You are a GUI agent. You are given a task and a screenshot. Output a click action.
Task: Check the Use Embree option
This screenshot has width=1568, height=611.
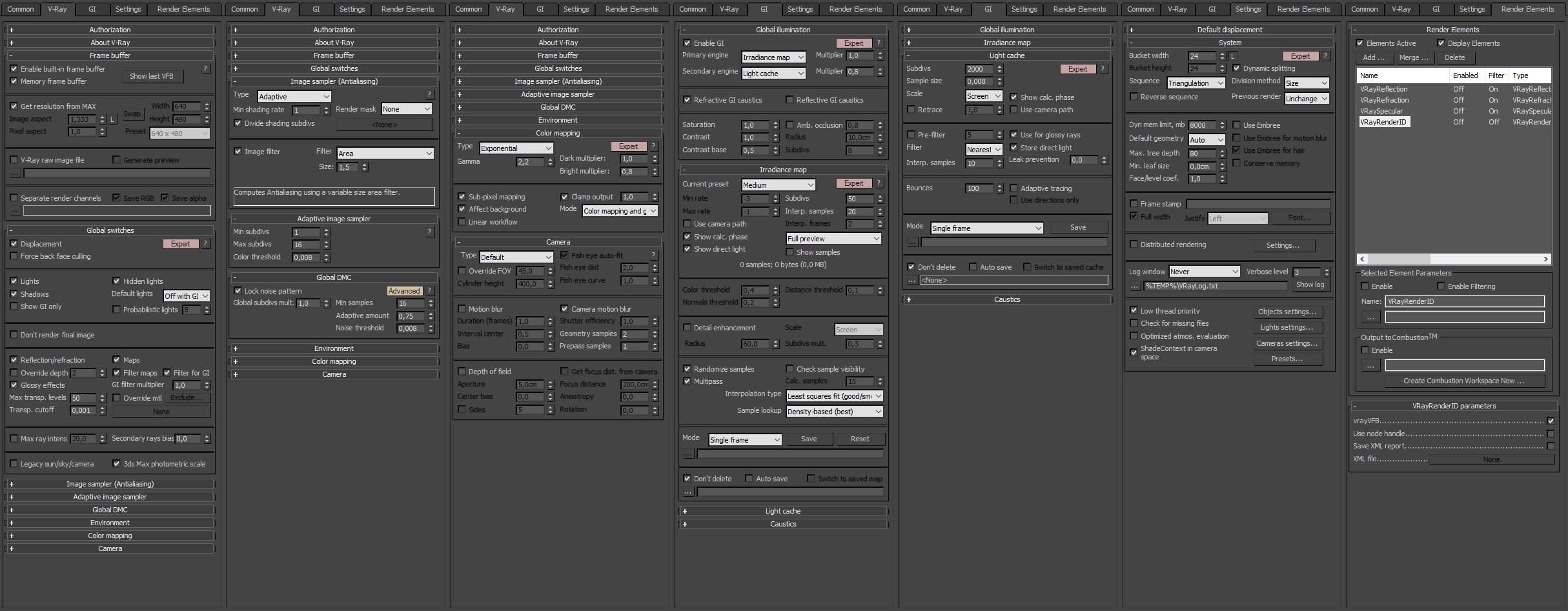tap(1236, 125)
